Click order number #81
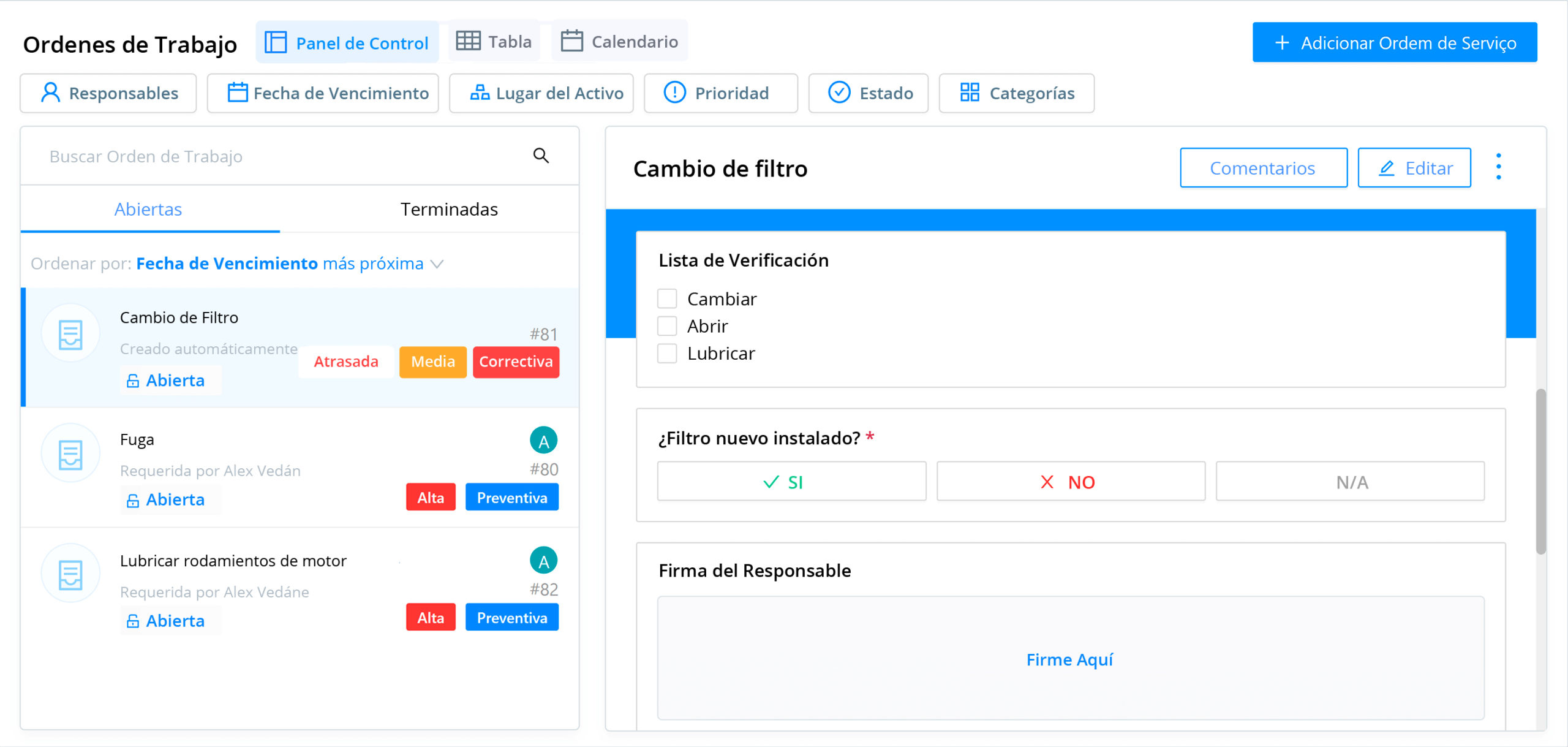 [544, 334]
